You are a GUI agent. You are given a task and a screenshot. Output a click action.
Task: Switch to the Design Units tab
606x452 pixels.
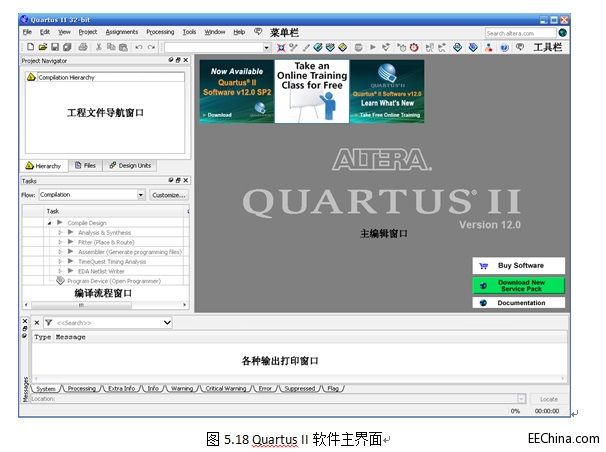(x=130, y=165)
